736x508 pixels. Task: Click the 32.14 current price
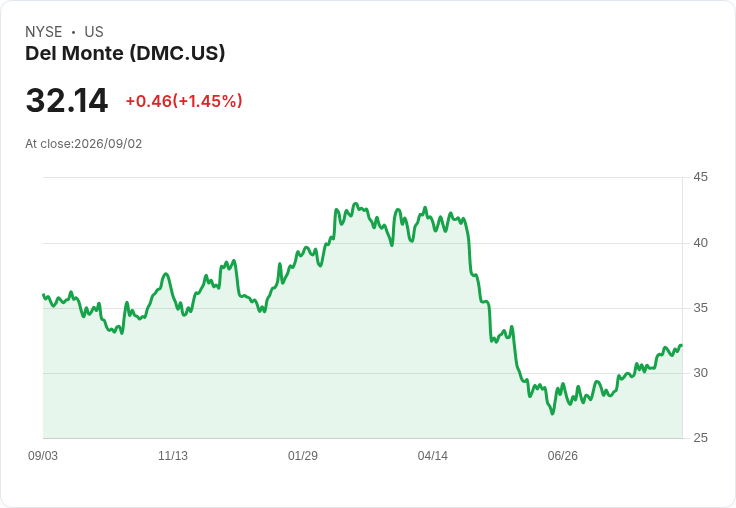[x=67, y=100]
